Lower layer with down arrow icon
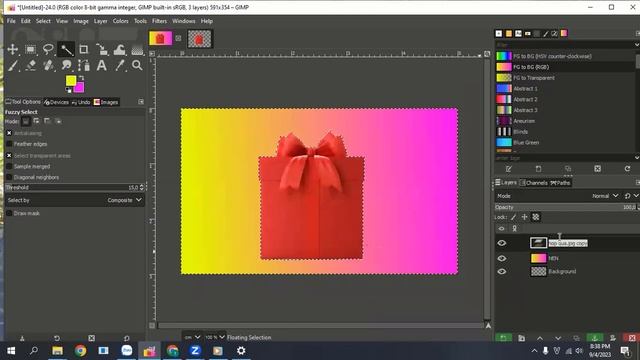Screen dimensions: 640x360 558,338
